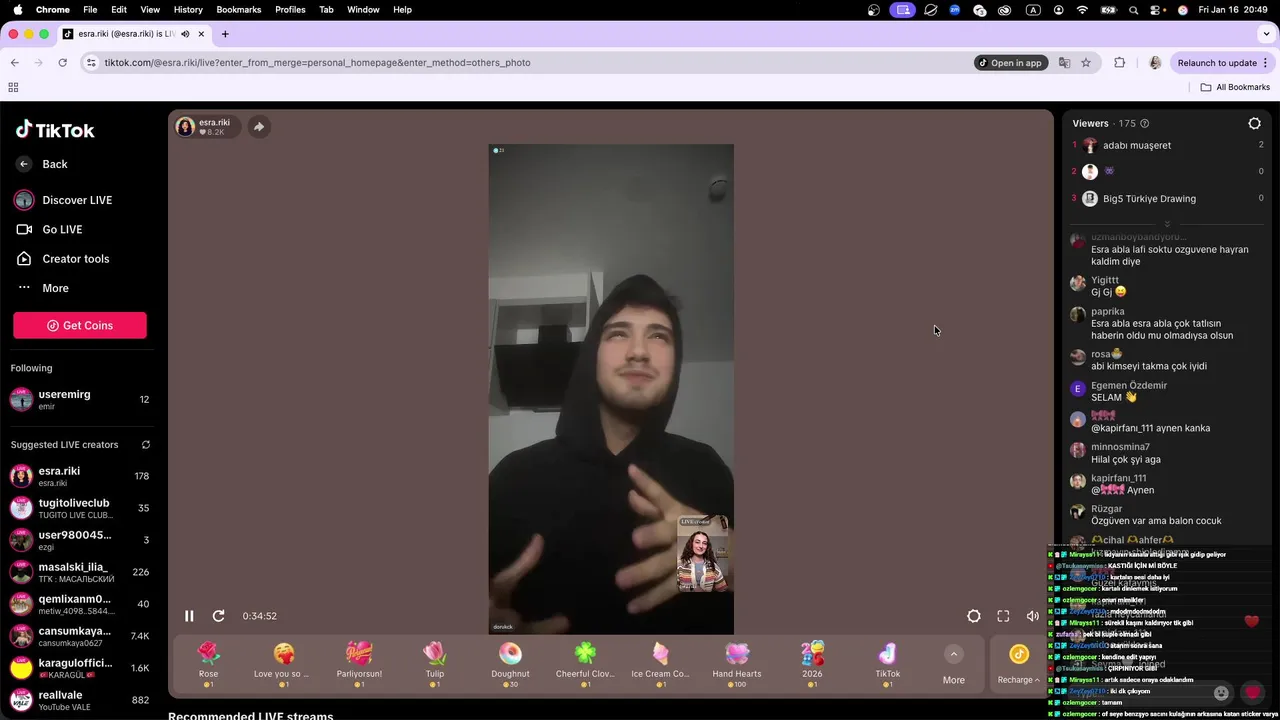The height and width of the screenshot is (720, 1280).
Task: Click the Viewers info question-mark icon
Action: 1145,124
